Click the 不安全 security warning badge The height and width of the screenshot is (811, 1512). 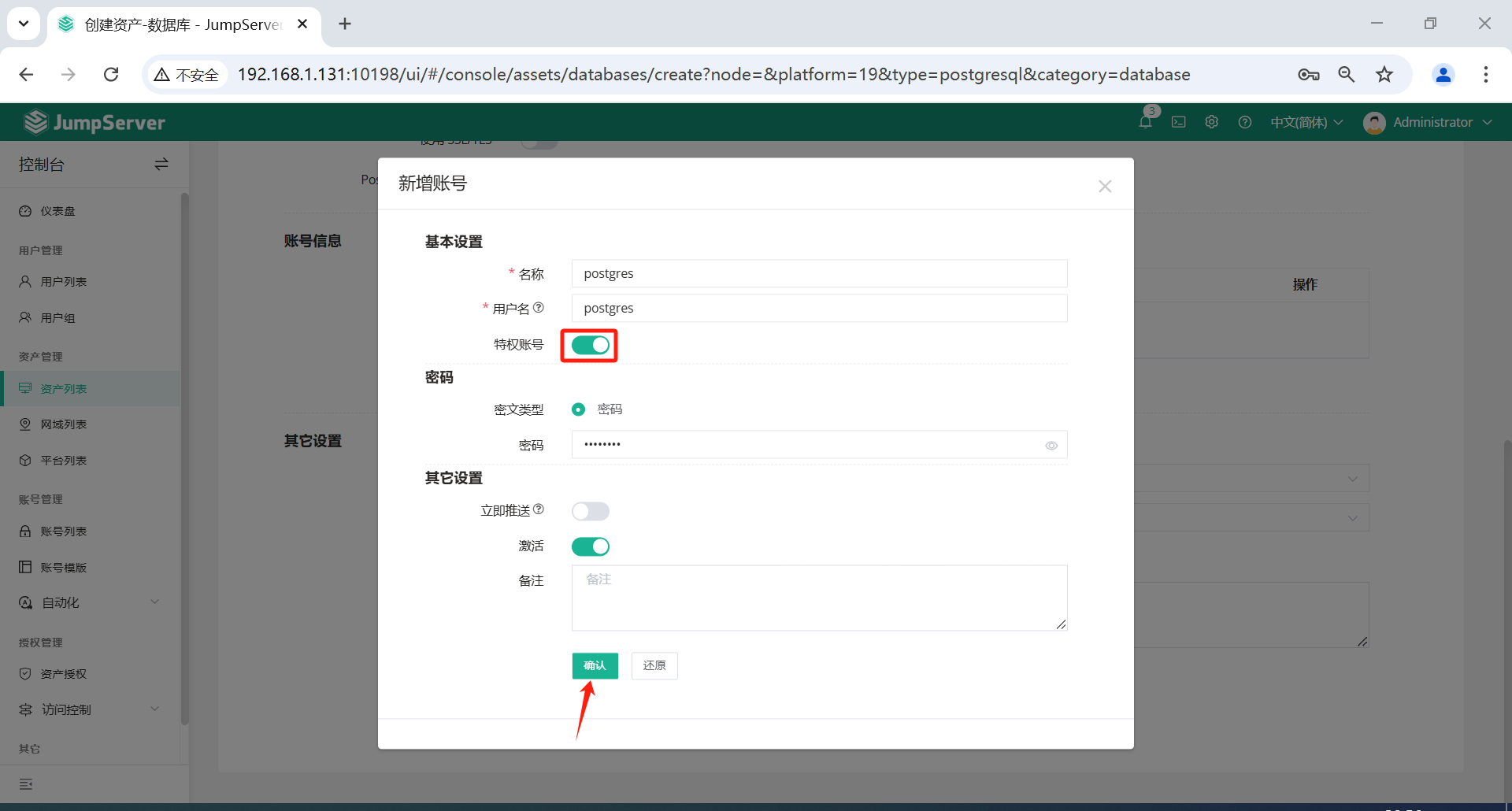[x=187, y=75]
